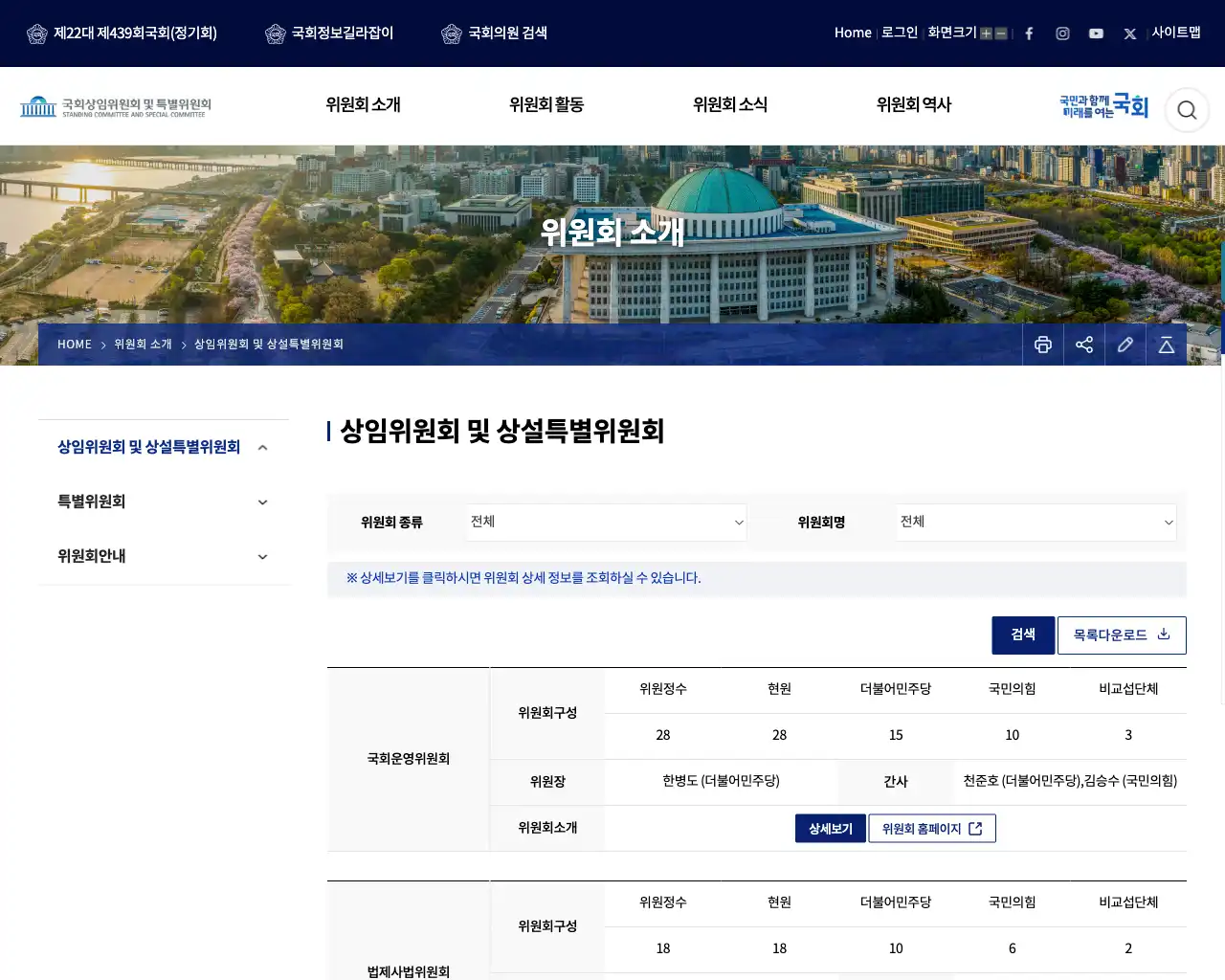The image size is (1225, 980).
Task: Open the search magnifier icon
Action: (x=1187, y=110)
